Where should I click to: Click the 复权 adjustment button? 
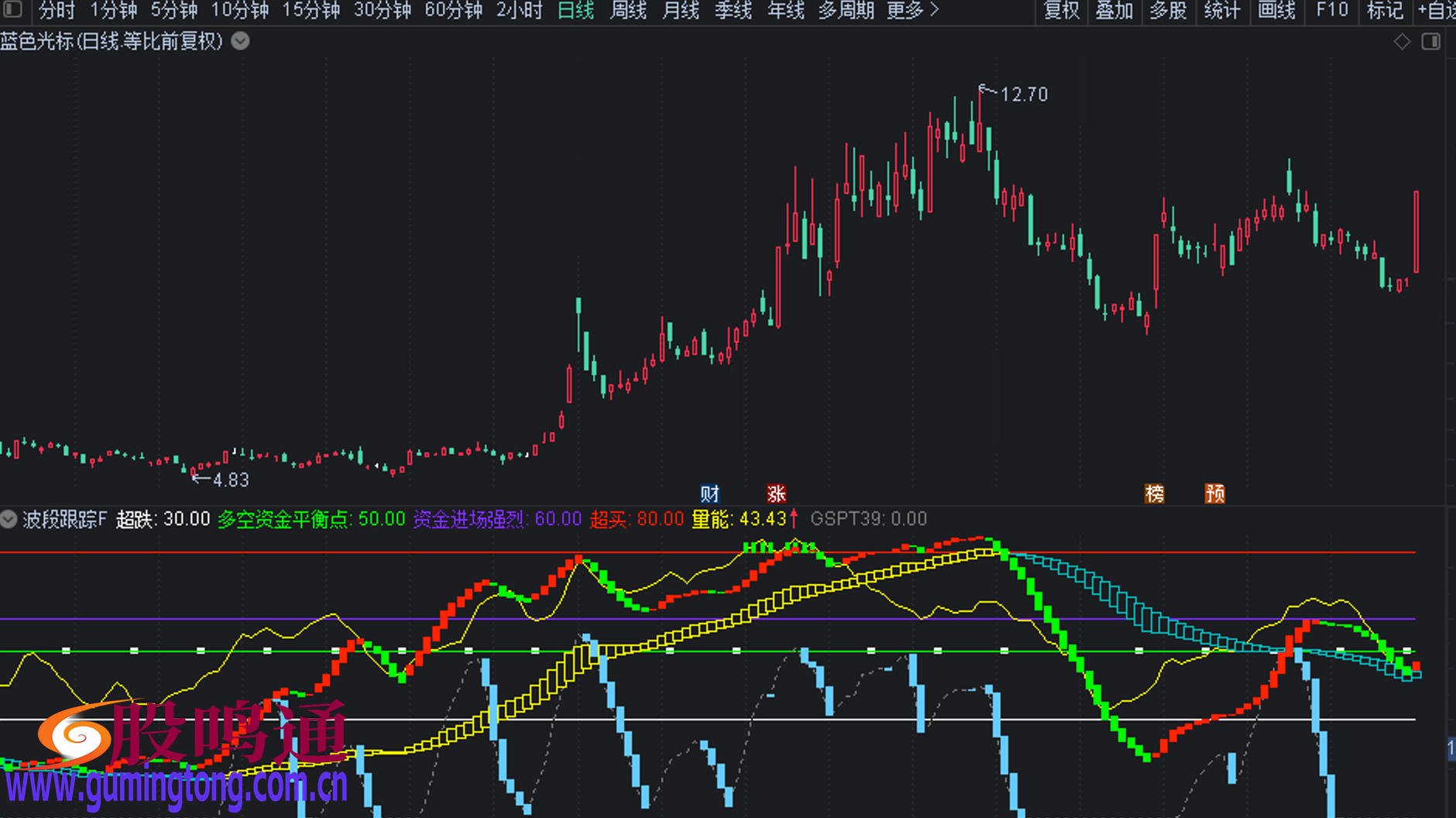tap(1061, 10)
